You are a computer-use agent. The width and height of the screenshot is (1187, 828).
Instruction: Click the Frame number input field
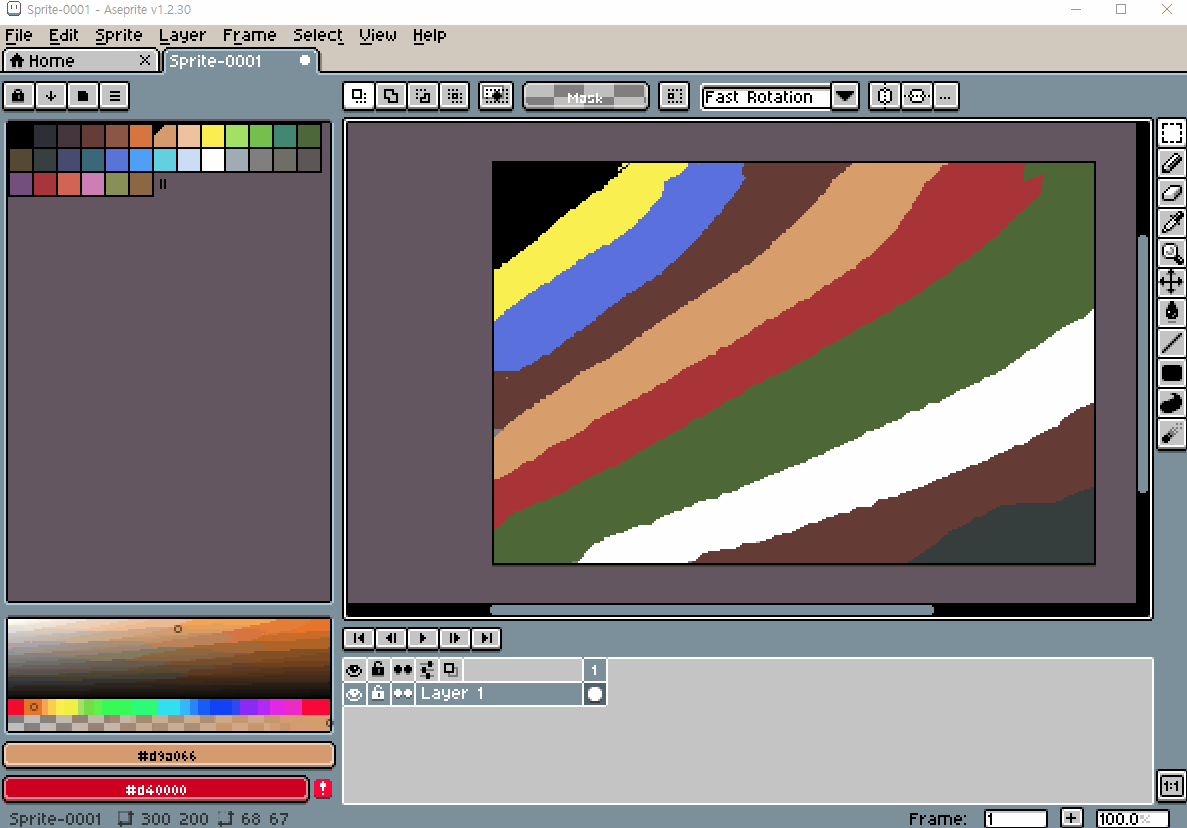click(x=1015, y=818)
